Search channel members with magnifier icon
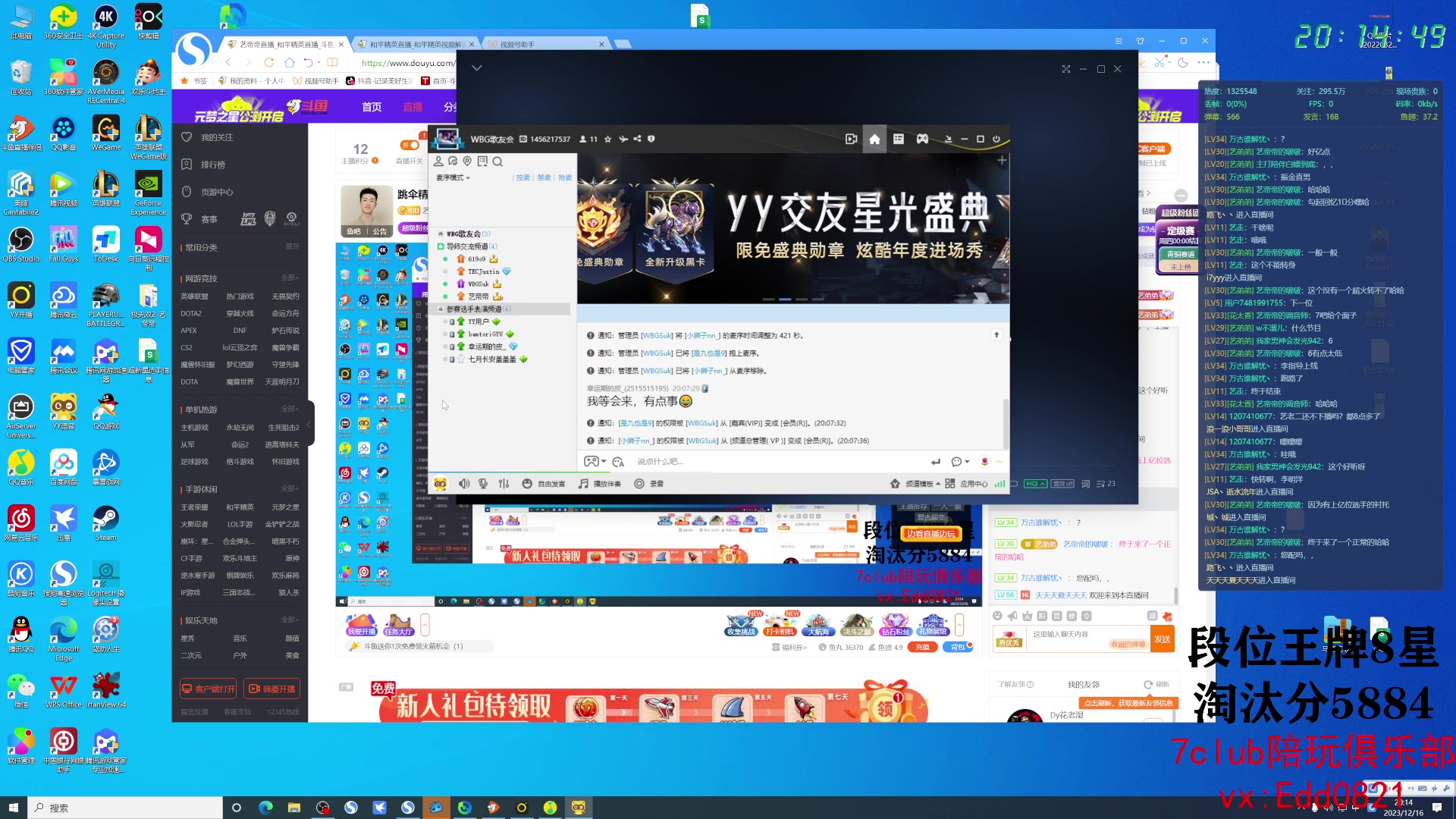The width and height of the screenshot is (1456, 819). click(497, 162)
